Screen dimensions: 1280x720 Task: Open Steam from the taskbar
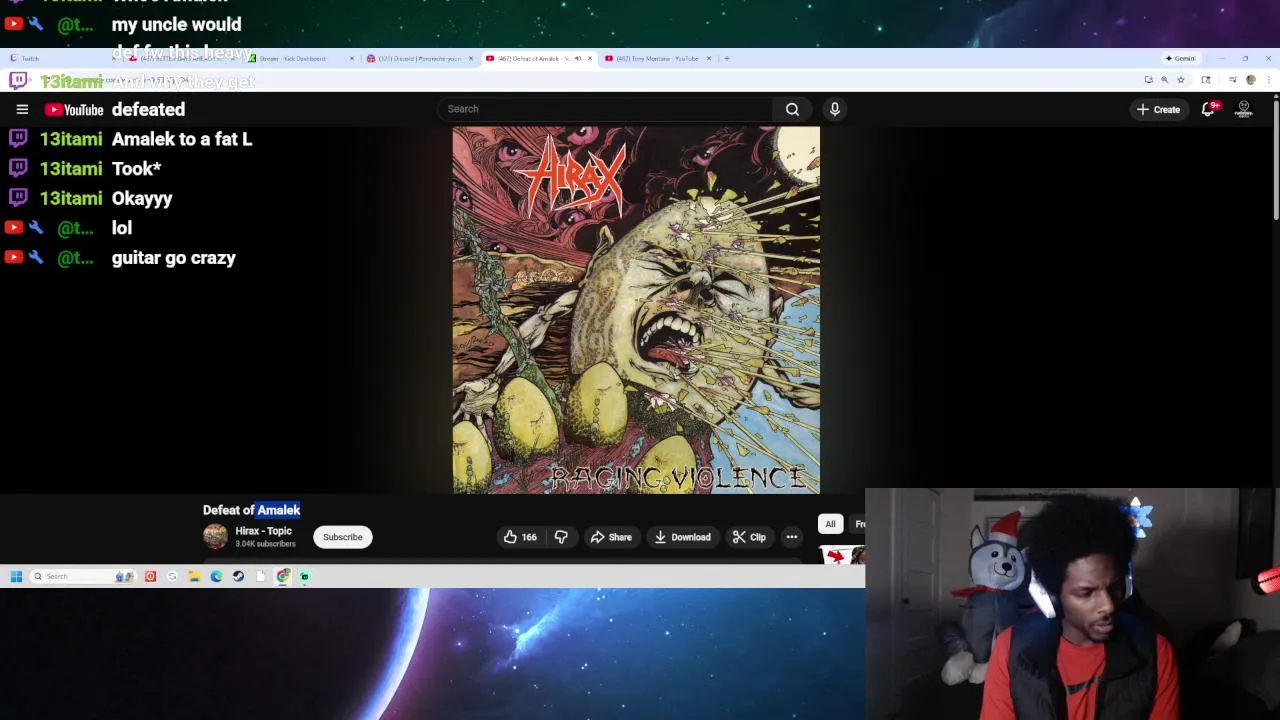[x=238, y=576]
